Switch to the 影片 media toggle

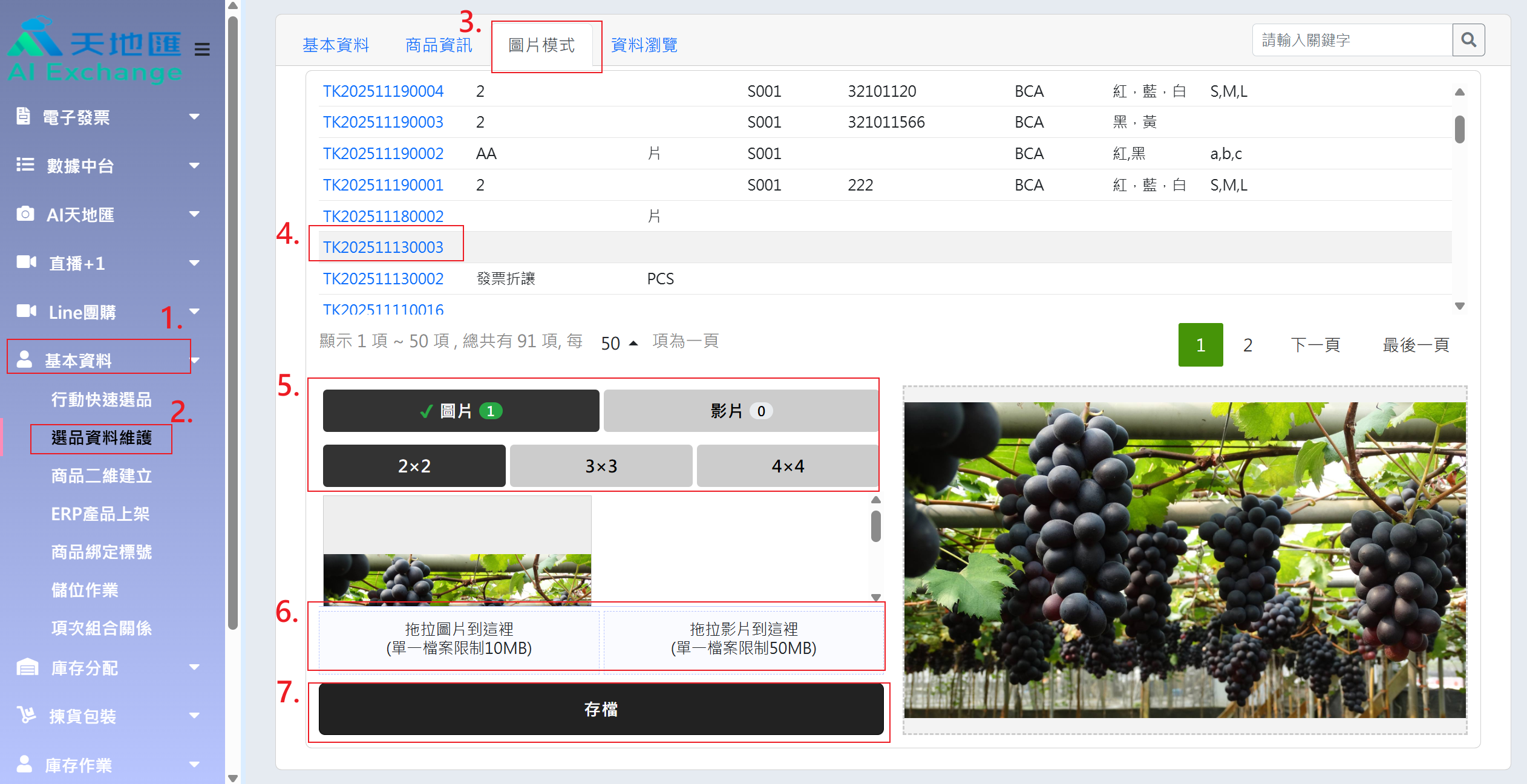[741, 411]
